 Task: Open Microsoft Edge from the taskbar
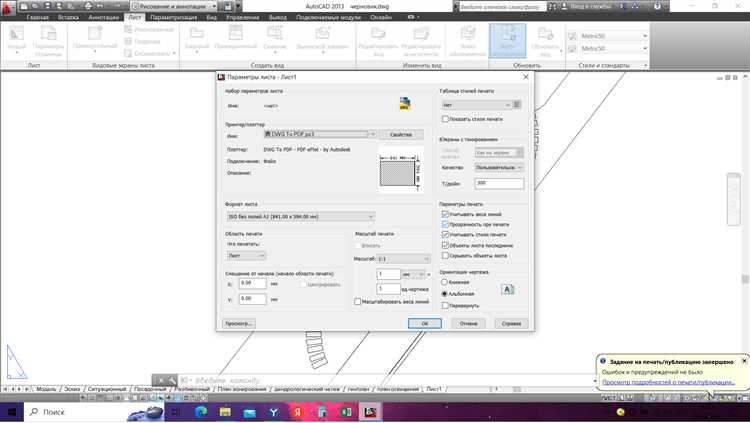click(201, 412)
